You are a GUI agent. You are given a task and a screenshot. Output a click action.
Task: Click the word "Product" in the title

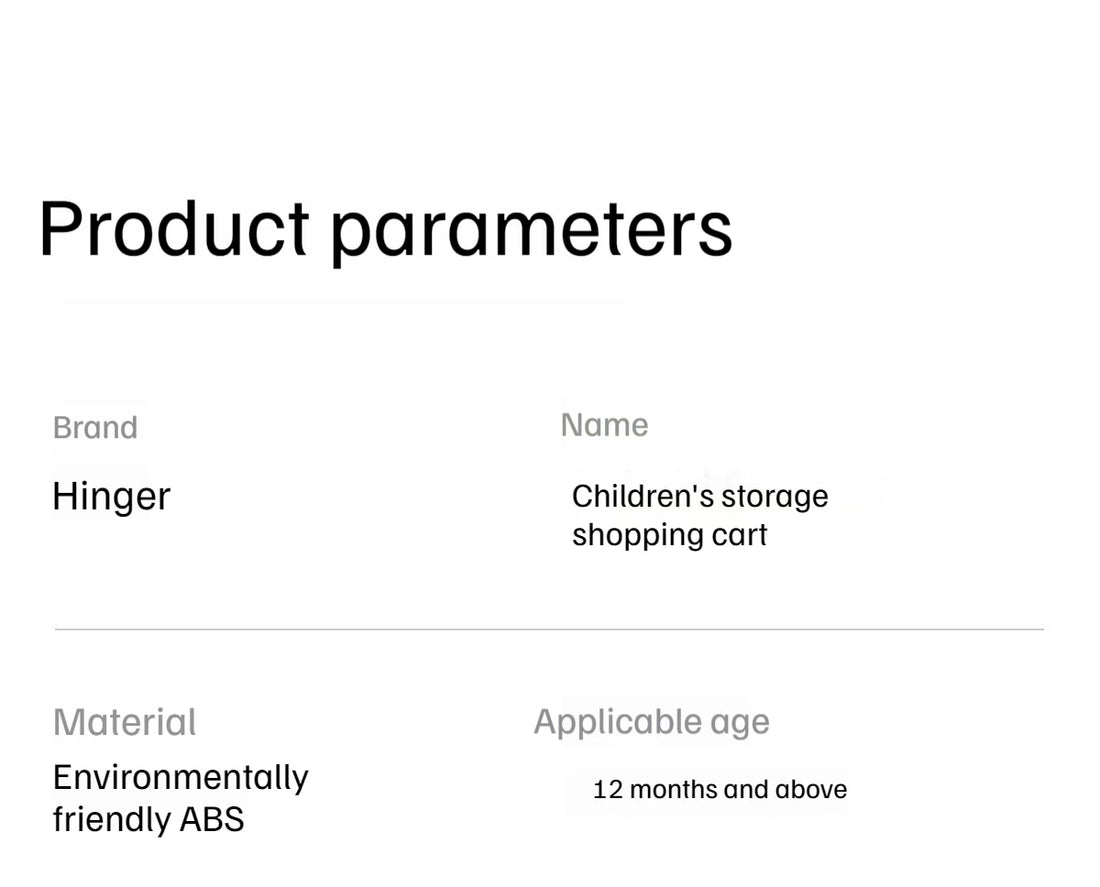[173, 229]
